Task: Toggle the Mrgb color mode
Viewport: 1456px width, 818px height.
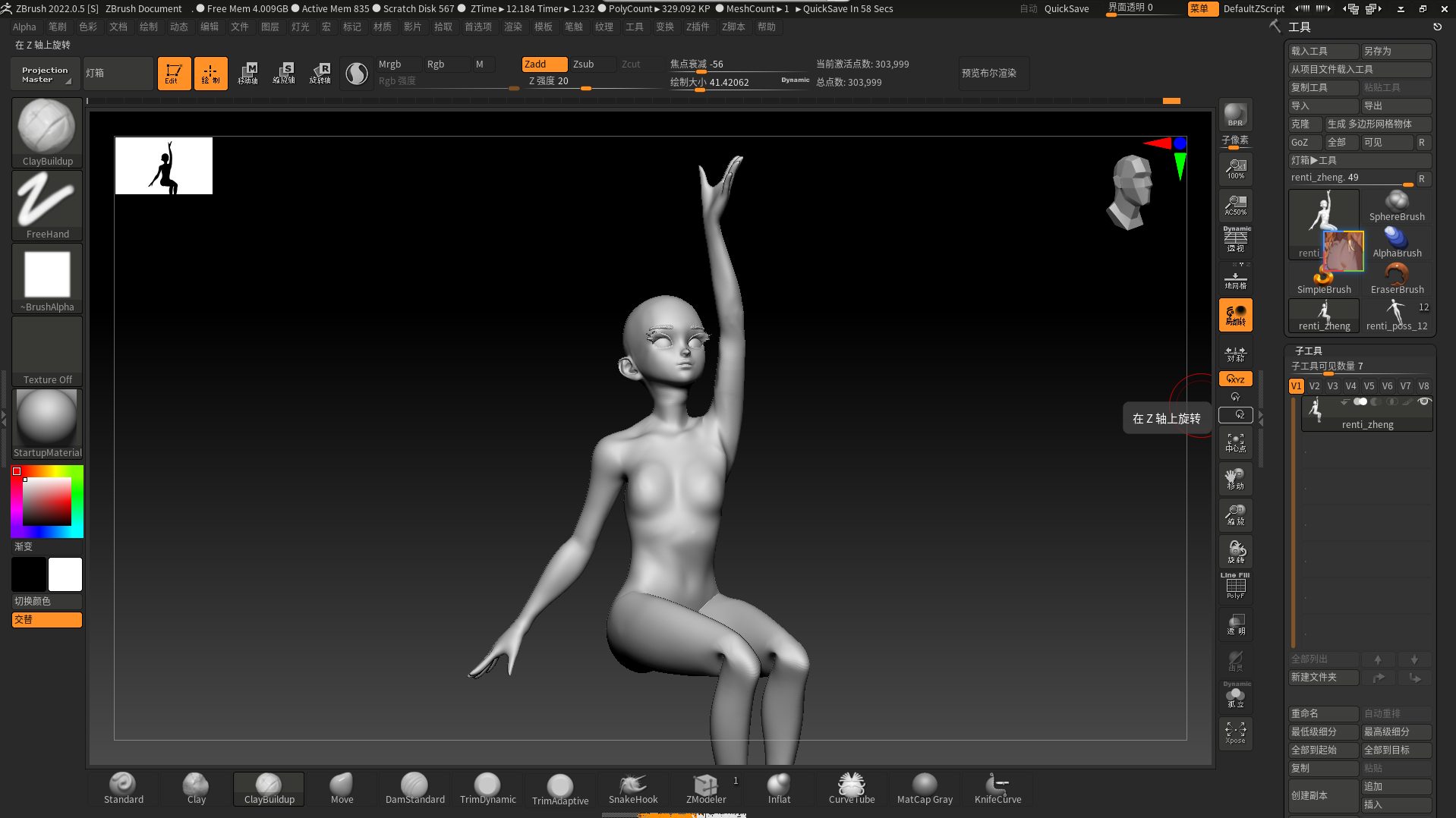Action: click(x=390, y=64)
